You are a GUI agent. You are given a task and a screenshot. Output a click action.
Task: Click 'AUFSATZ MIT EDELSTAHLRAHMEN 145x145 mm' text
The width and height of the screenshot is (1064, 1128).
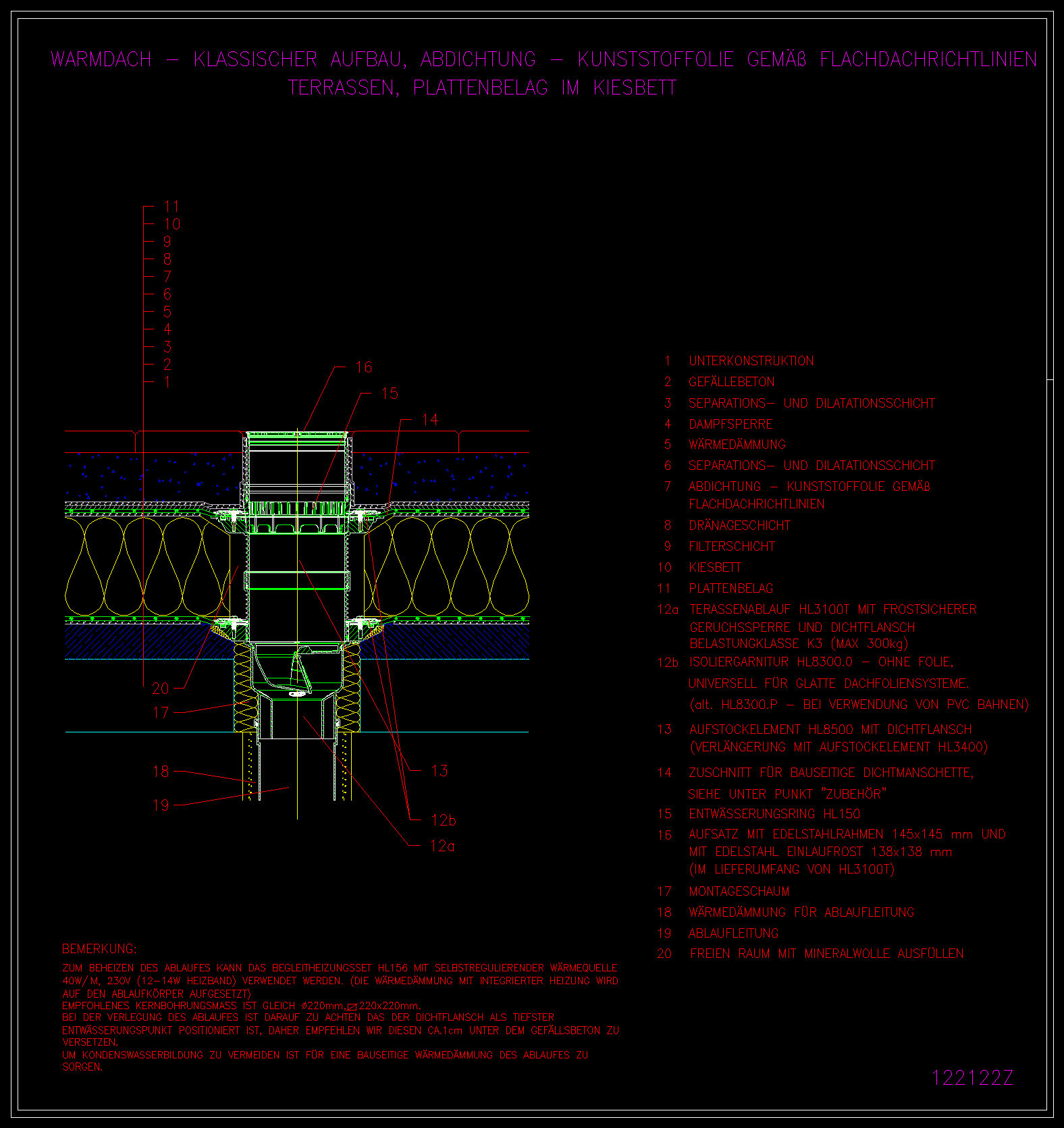[830, 834]
